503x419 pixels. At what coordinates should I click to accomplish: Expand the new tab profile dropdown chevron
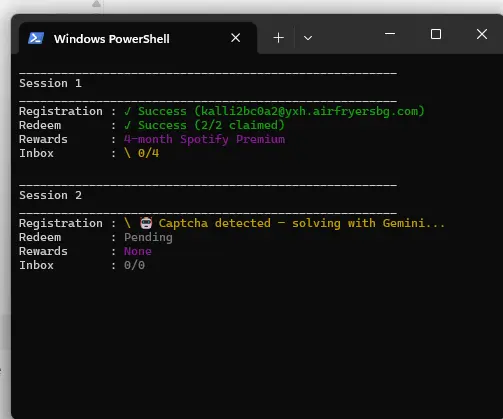pos(308,38)
